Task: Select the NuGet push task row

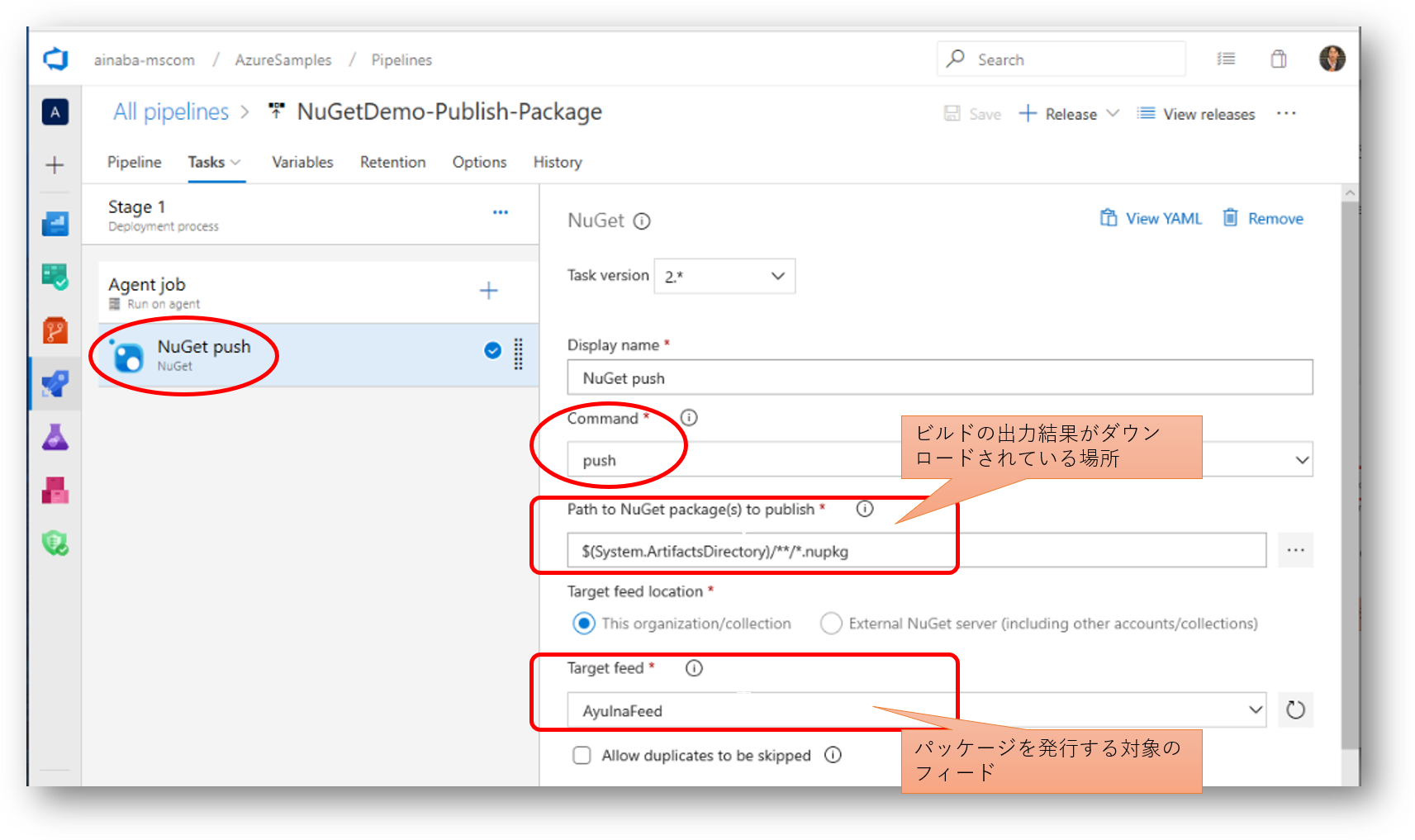Action: coord(318,355)
